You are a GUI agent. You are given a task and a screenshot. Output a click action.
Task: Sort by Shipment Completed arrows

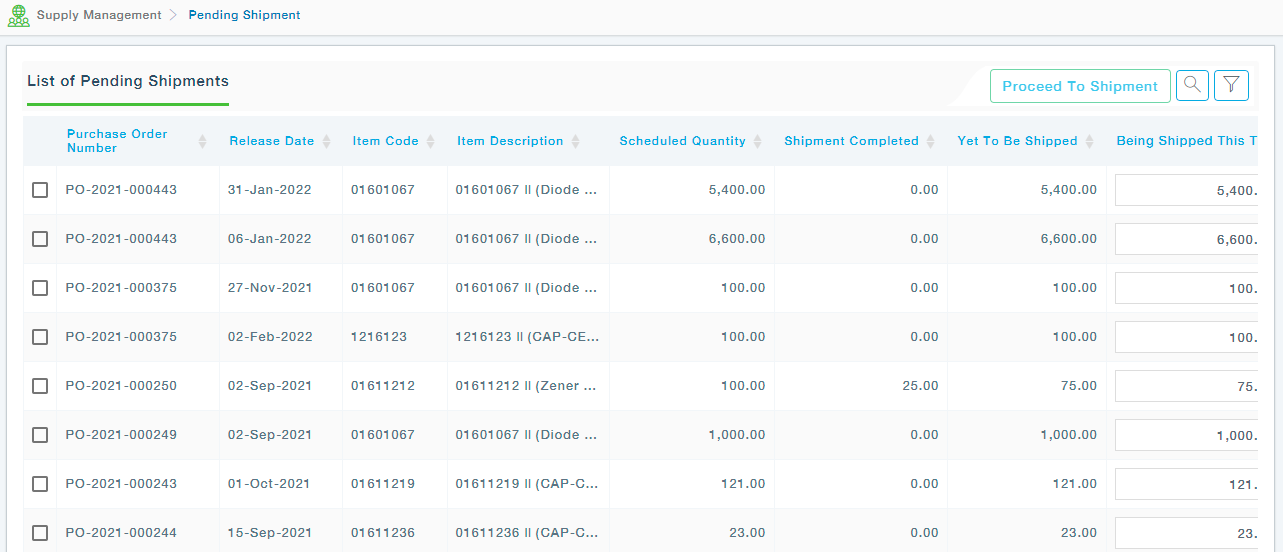[930, 141]
